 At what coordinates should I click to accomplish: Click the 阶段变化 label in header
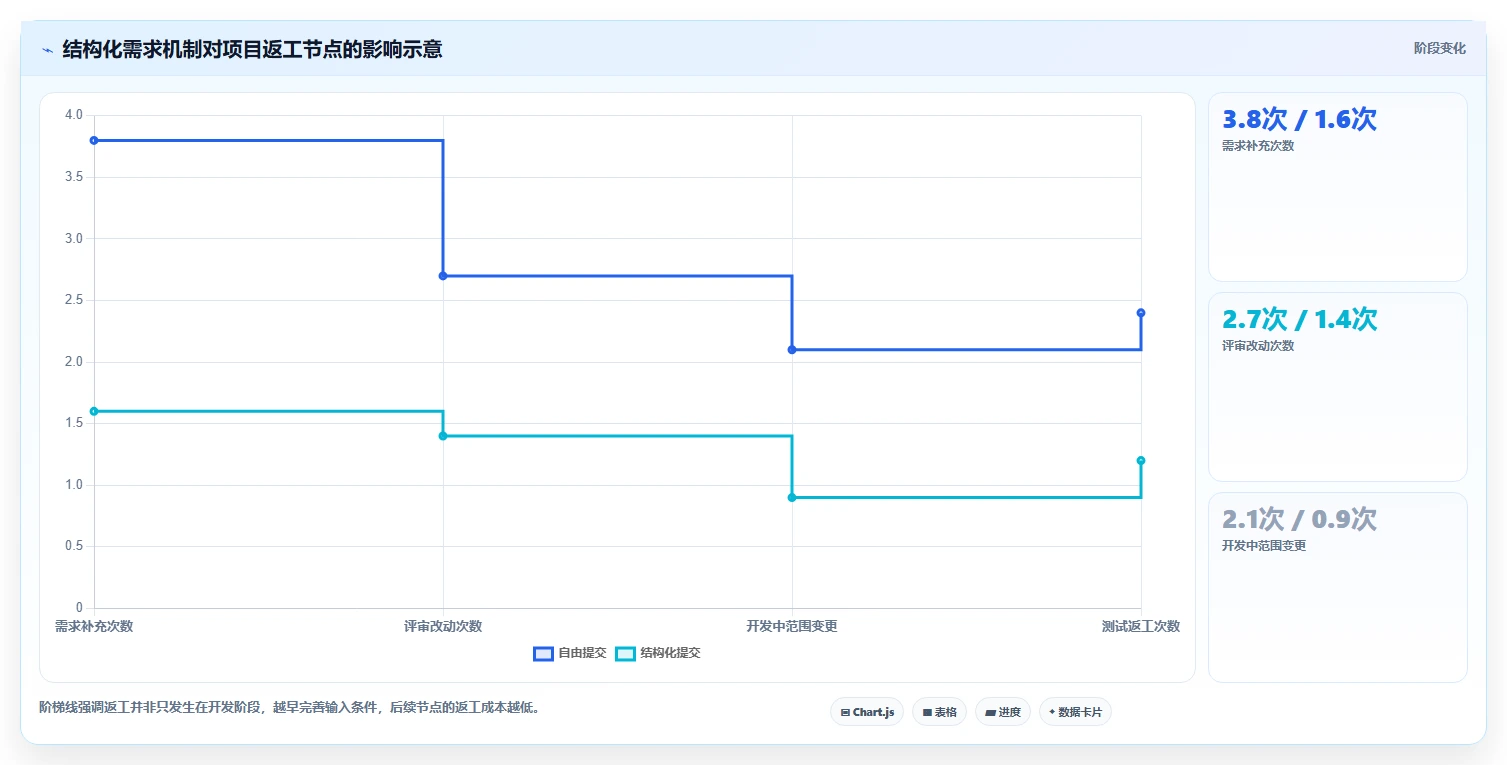click(1440, 48)
